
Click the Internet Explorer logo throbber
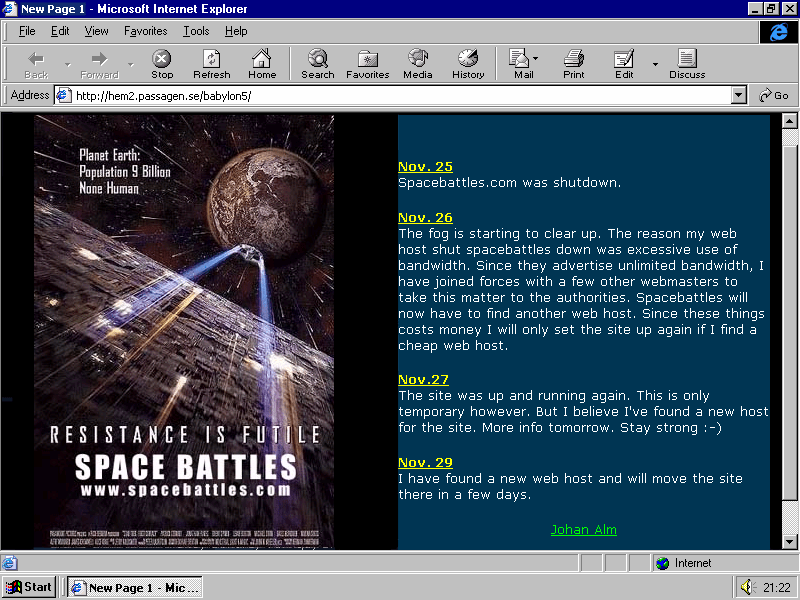(779, 32)
